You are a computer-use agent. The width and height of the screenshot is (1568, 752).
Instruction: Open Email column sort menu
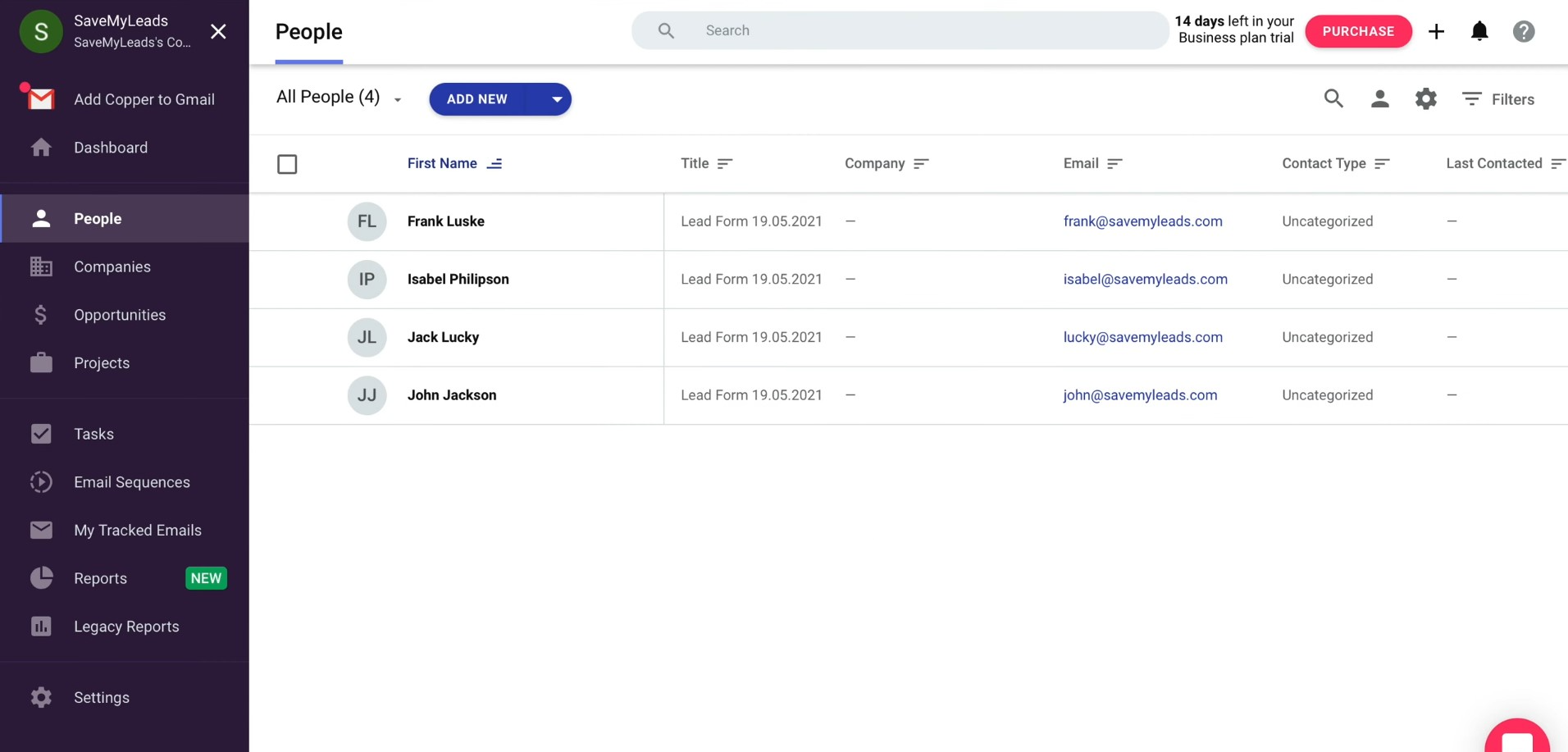coord(1114,164)
